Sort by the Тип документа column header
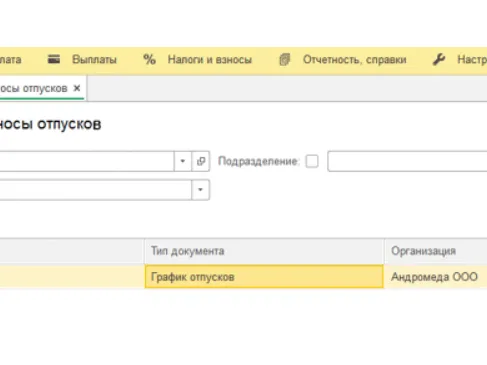 (264, 251)
